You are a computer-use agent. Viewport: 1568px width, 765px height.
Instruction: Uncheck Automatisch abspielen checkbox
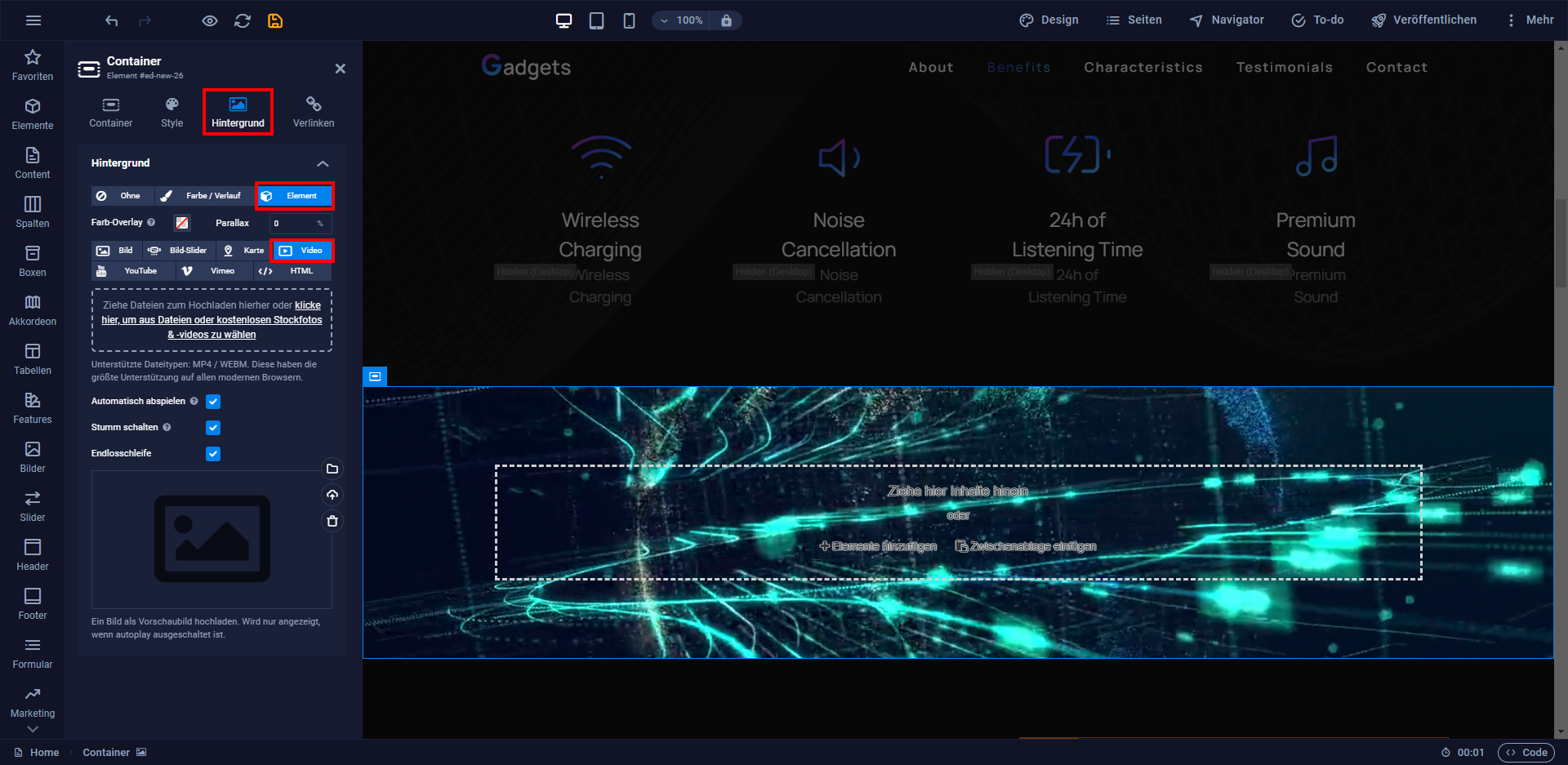(x=213, y=402)
